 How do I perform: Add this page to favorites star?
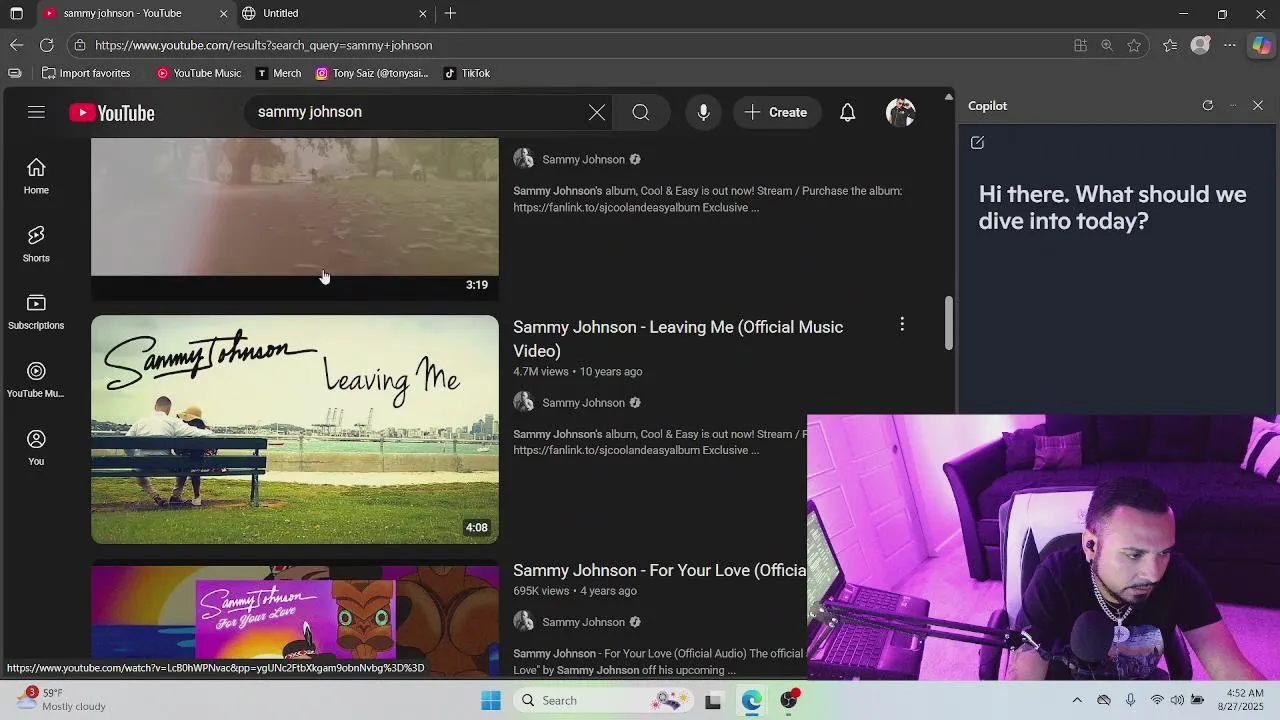(1134, 45)
